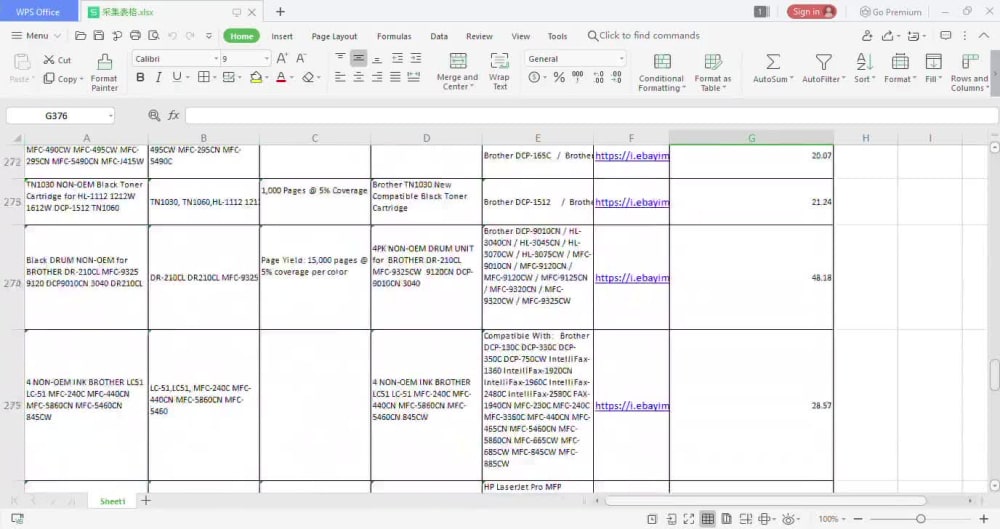Sort the selected data
The height and width of the screenshot is (529, 1000).
click(864, 68)
